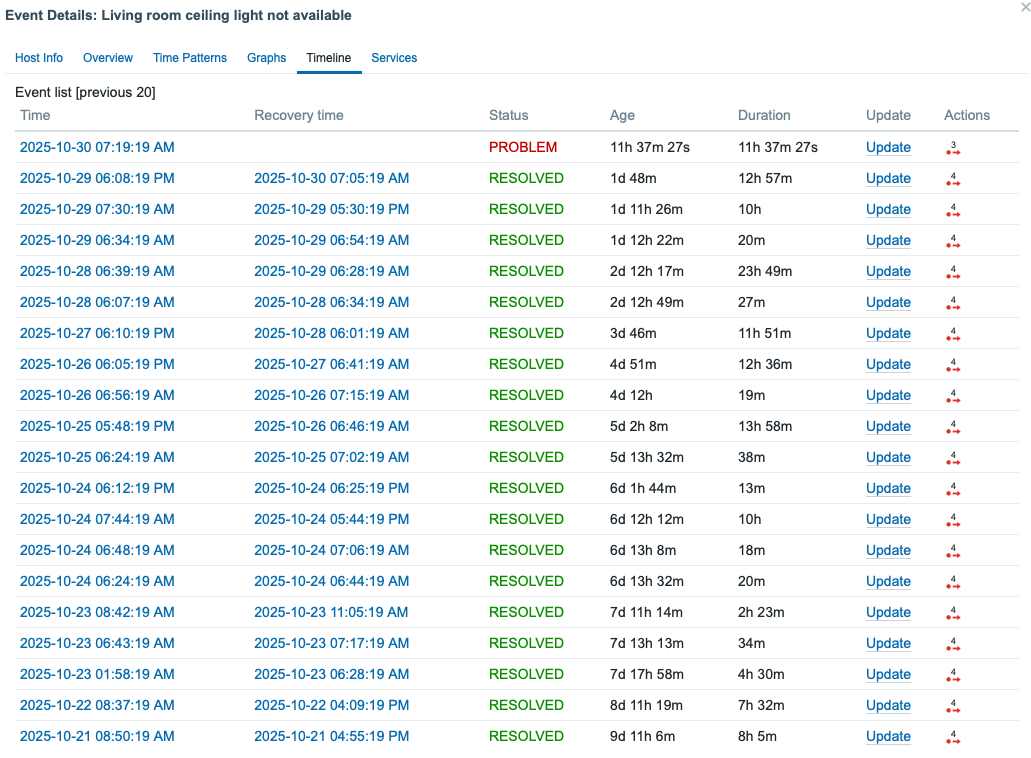
Task: Open the 2025-10-30 07:19:19 AM event time link
Action: [x=95, y=147]
